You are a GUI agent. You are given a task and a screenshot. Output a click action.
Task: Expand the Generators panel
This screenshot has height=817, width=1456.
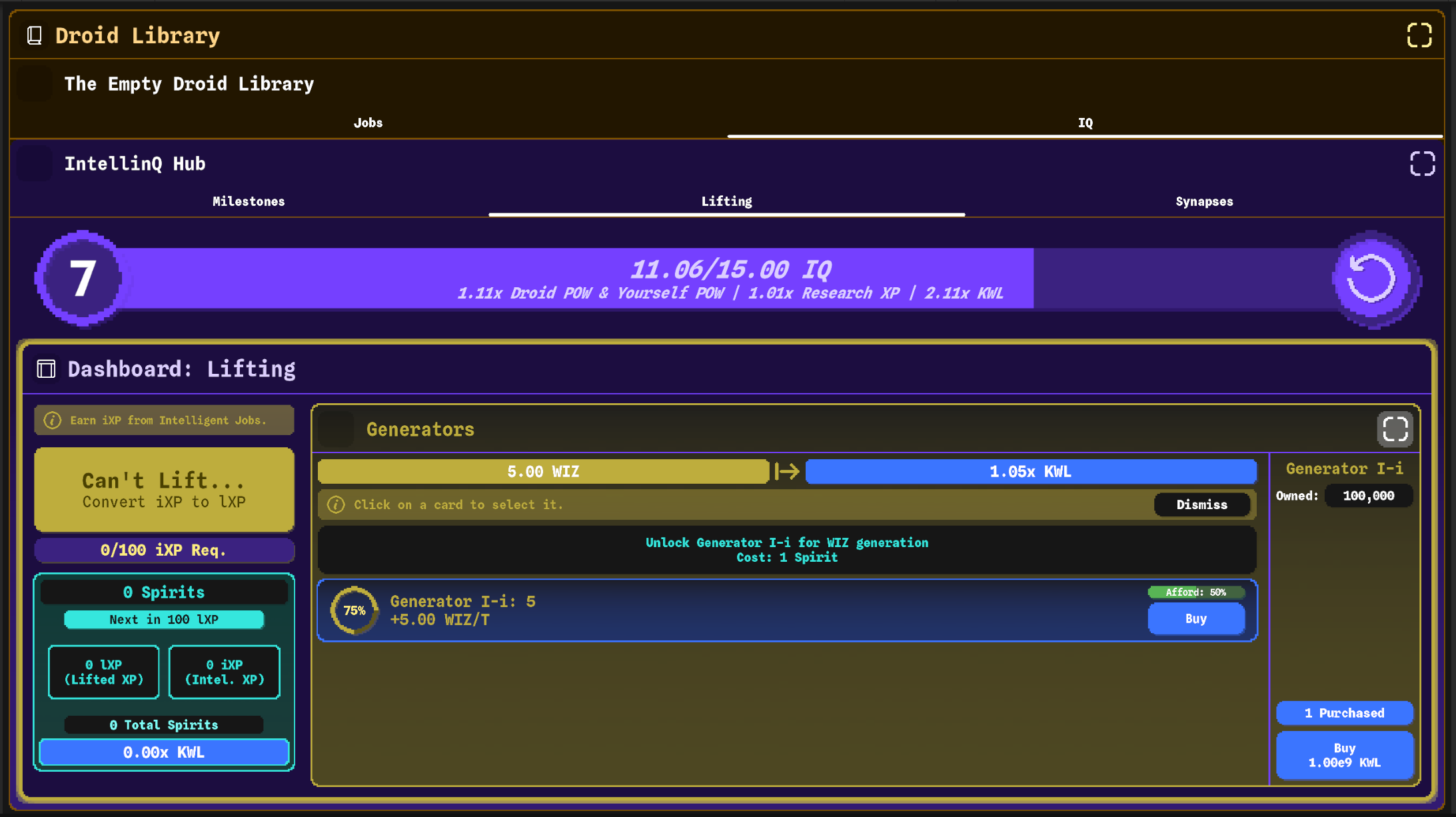[1395, 429]
